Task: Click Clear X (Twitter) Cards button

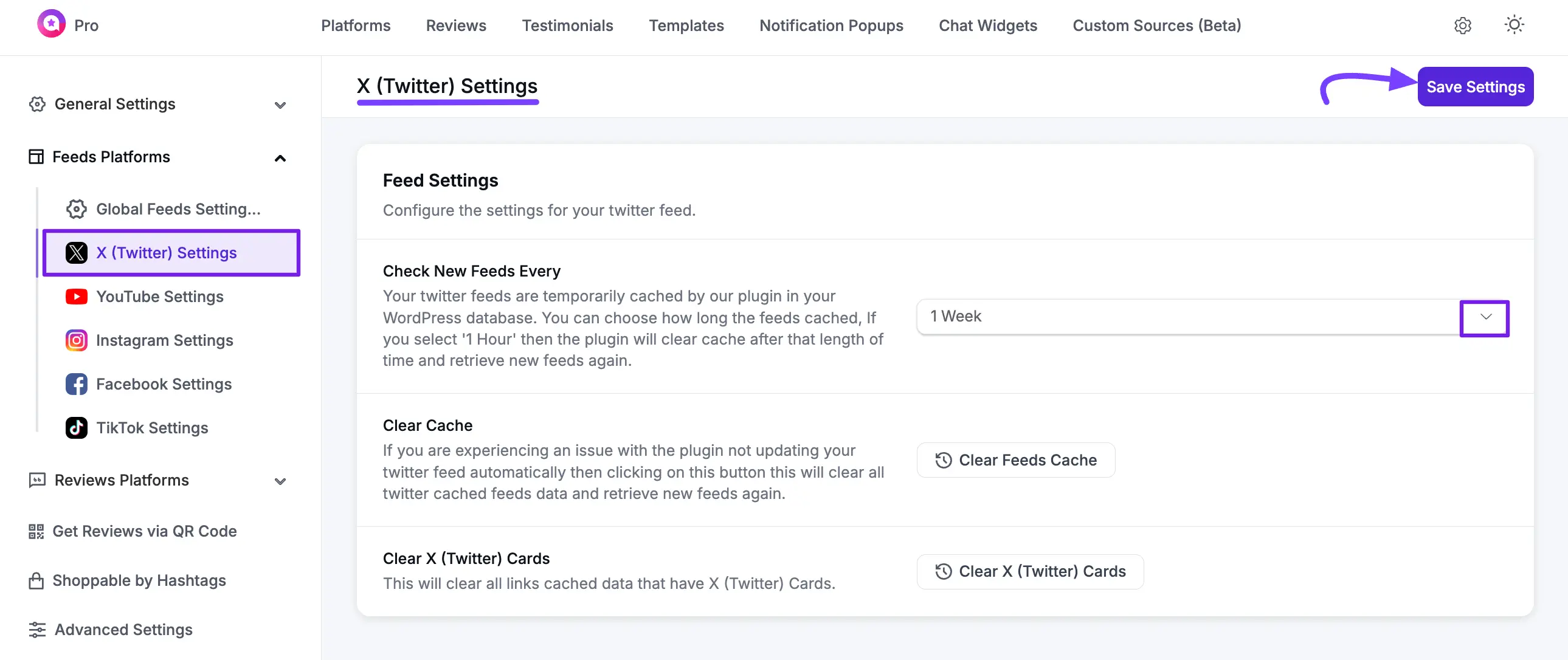Action: tap(1029, 571)
